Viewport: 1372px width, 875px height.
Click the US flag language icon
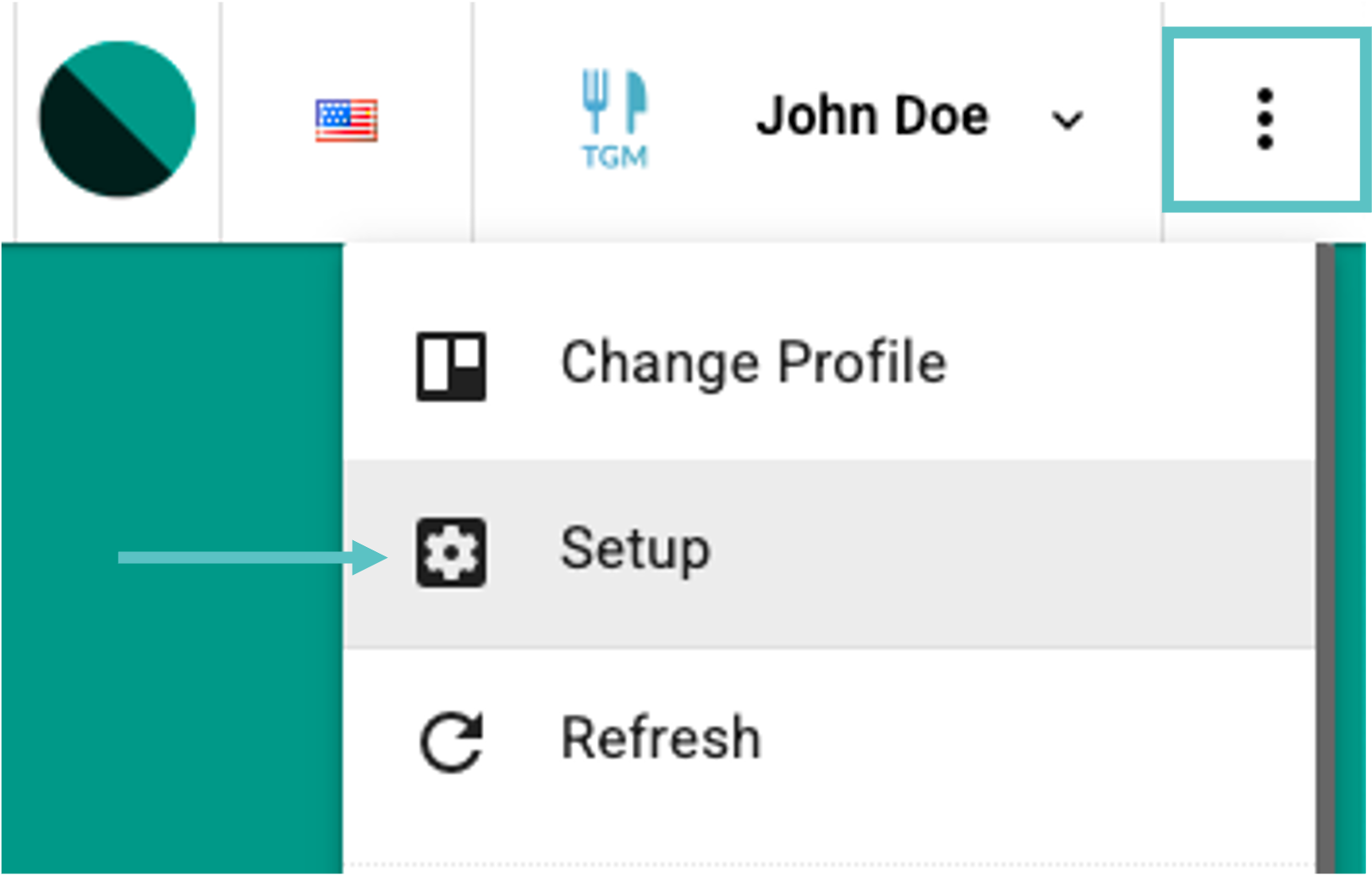click(x=346, y=120)
